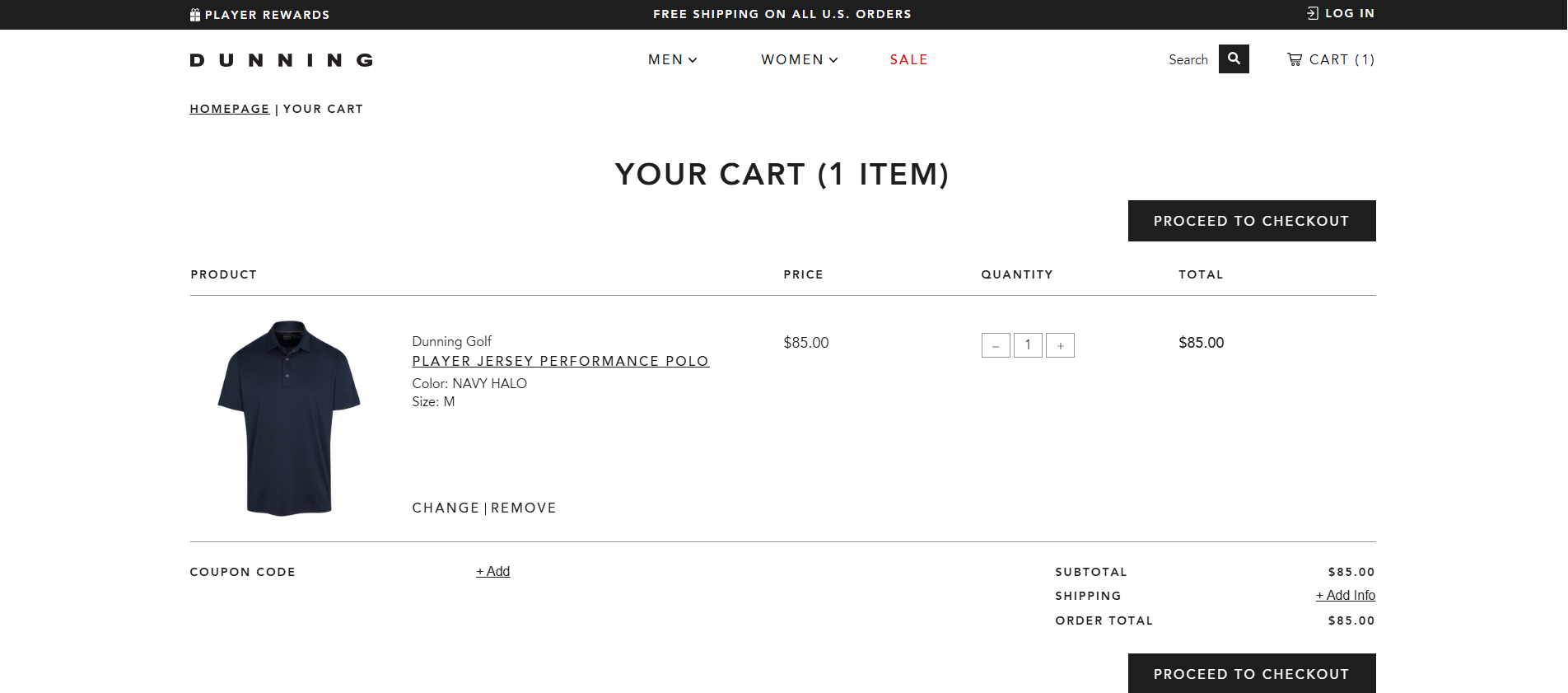Click the navy polo product thumbnail
The image size is (1568, 693).
289,418
